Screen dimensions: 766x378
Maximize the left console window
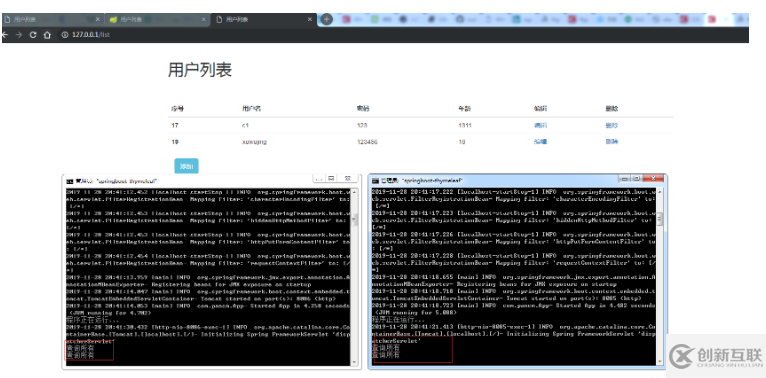click(331, 179)
